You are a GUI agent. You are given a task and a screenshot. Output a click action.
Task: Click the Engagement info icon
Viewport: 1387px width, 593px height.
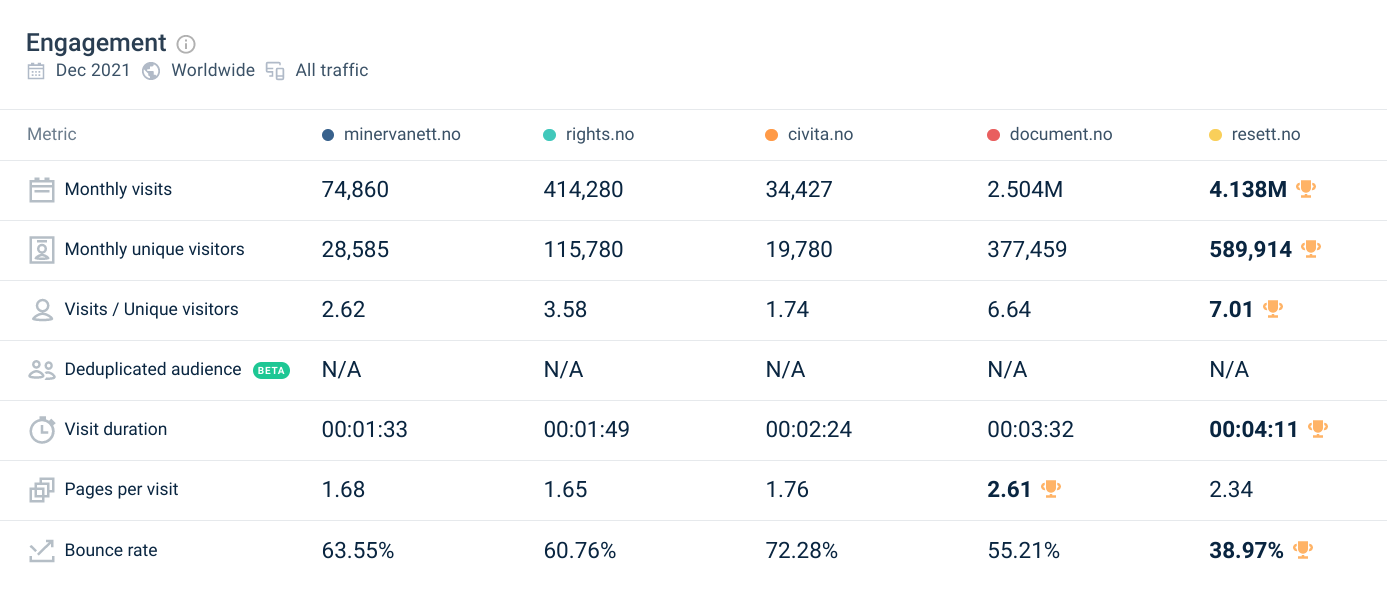click(186, 44)
